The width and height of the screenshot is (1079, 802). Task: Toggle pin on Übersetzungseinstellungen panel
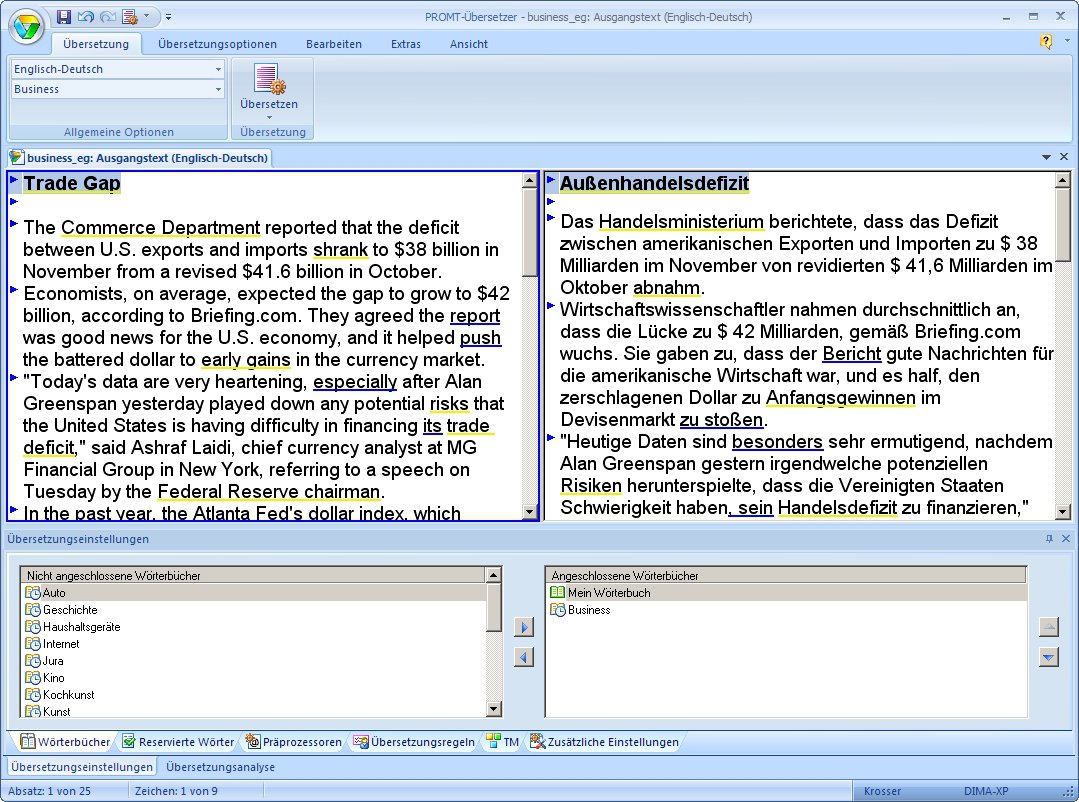(1049, 538)
